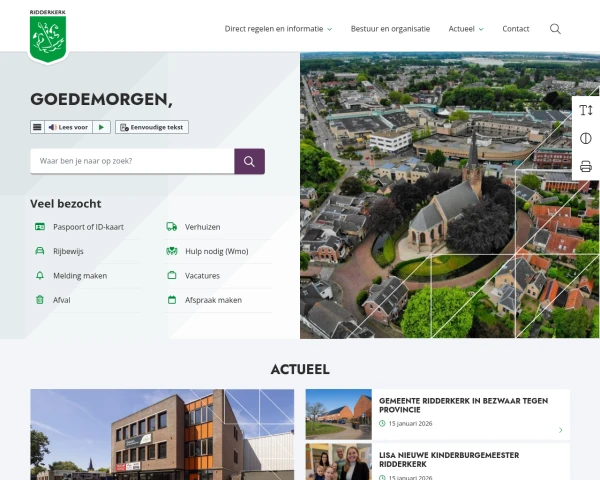Image resolution: width=600 pixels, height=480 pixels.
Task: Start read-aloud with the green play button
Action: pos(101,127)
